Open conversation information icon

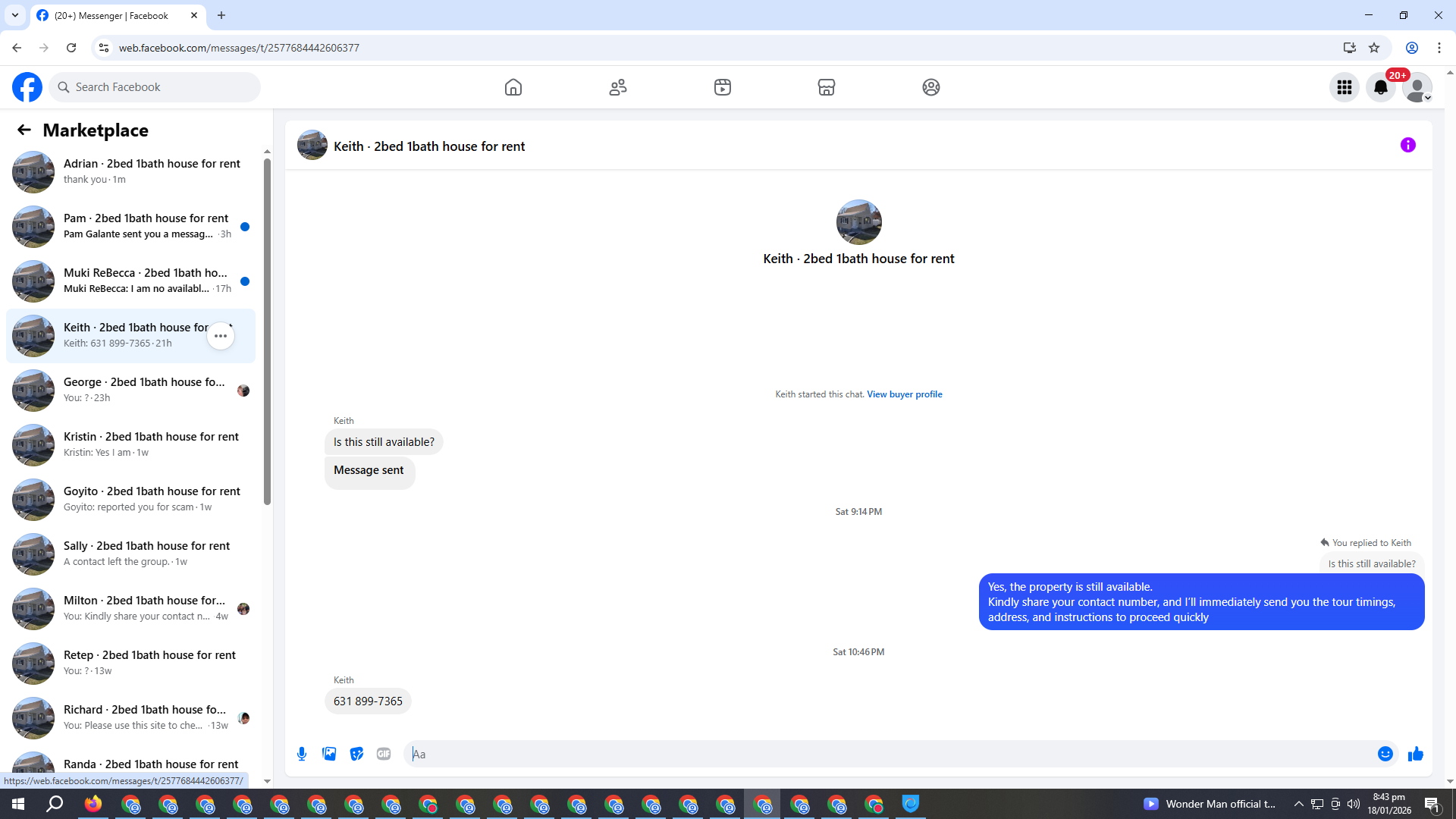[x=1407, y=145]
